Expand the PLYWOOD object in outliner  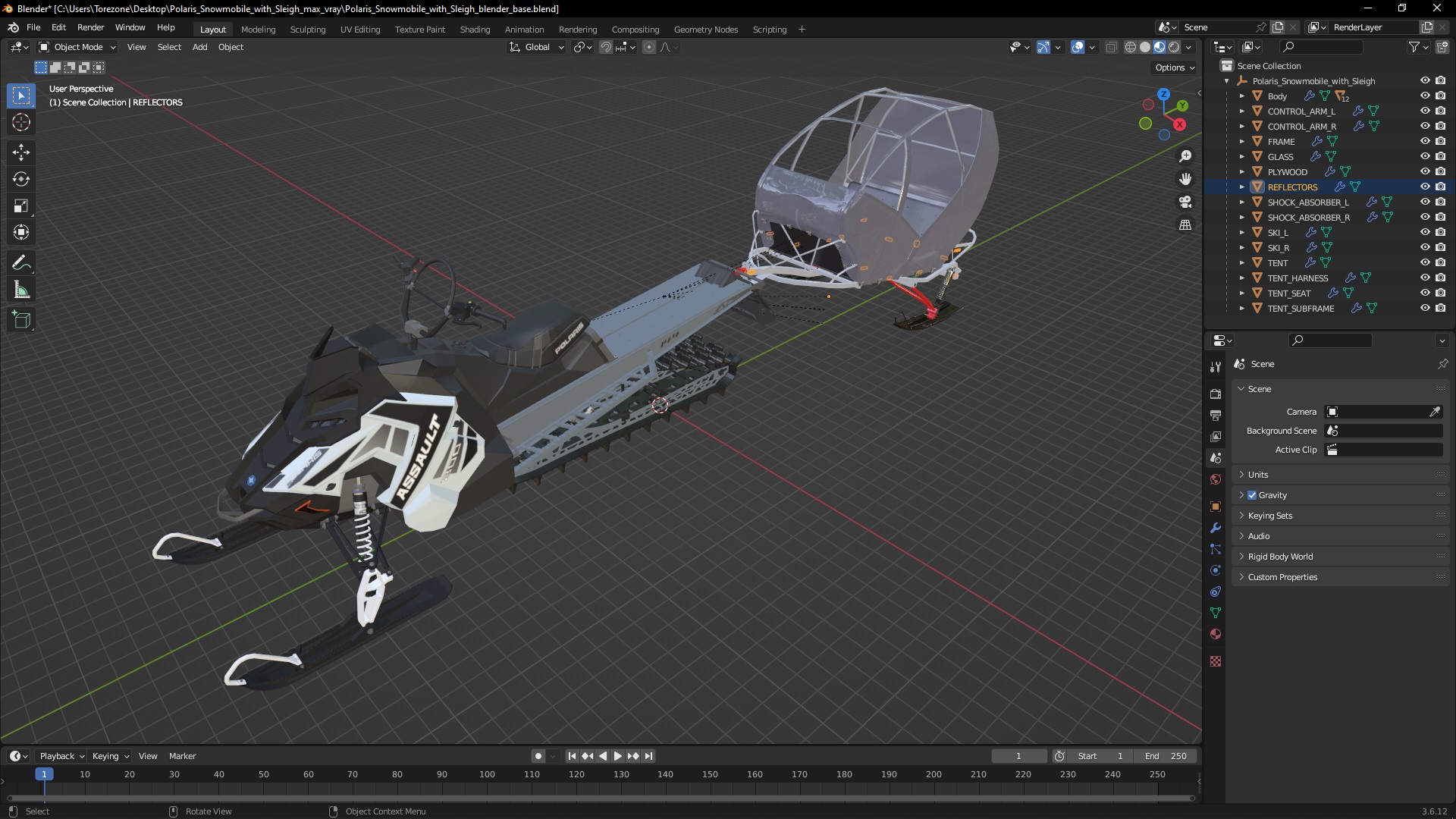(1242, 172)
